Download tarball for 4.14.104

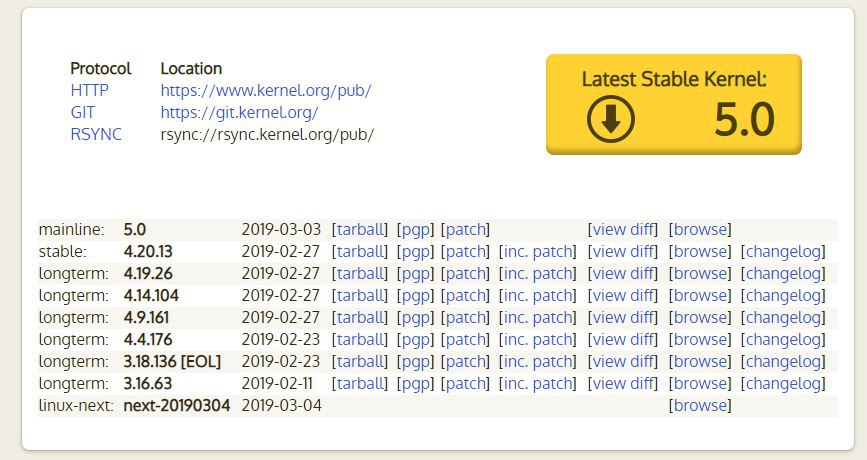point(360,296)
